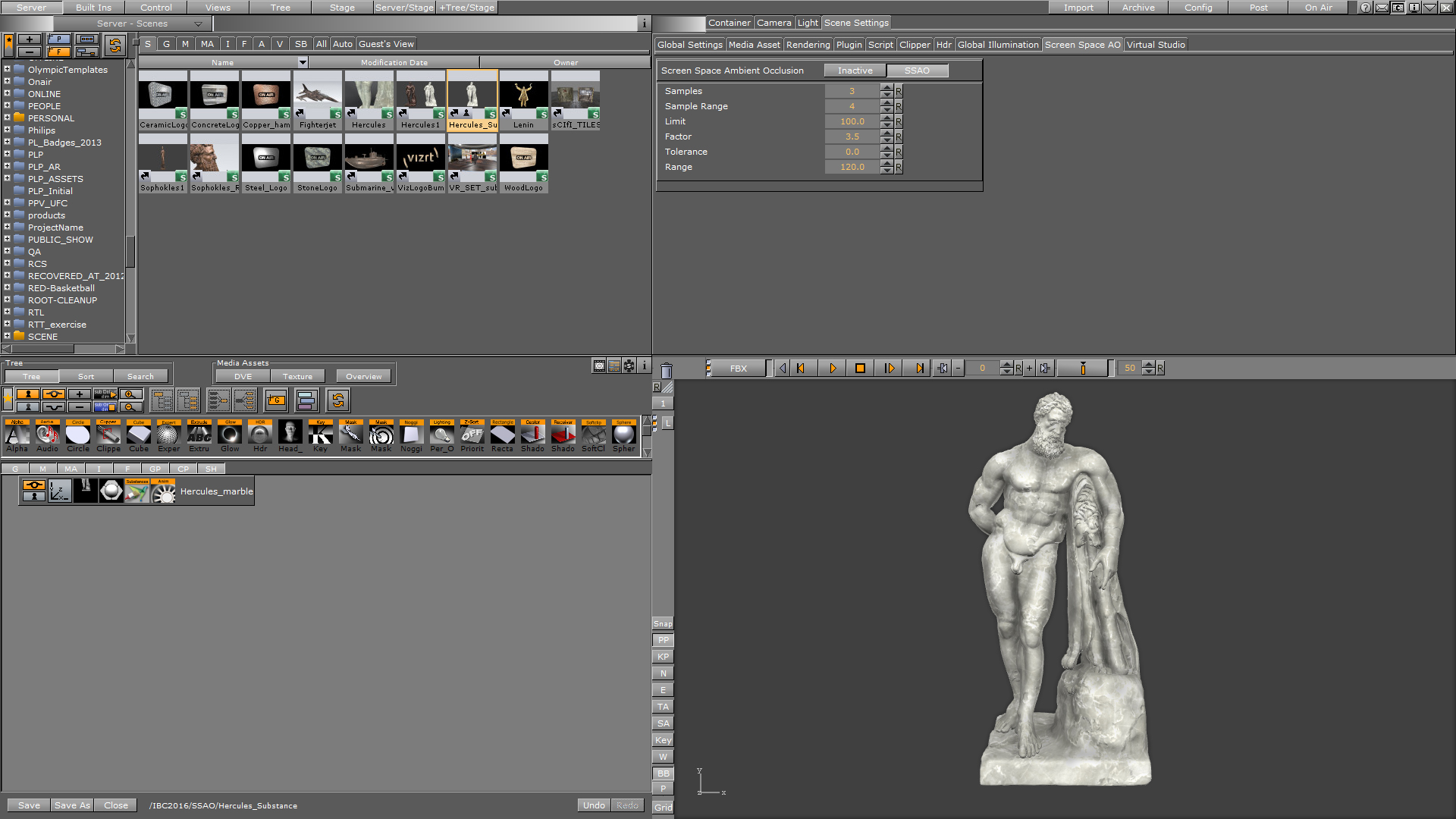Screen dimensions: 1456x819
Task: Toggle the BB bounding box button
Action: [663, 773]
